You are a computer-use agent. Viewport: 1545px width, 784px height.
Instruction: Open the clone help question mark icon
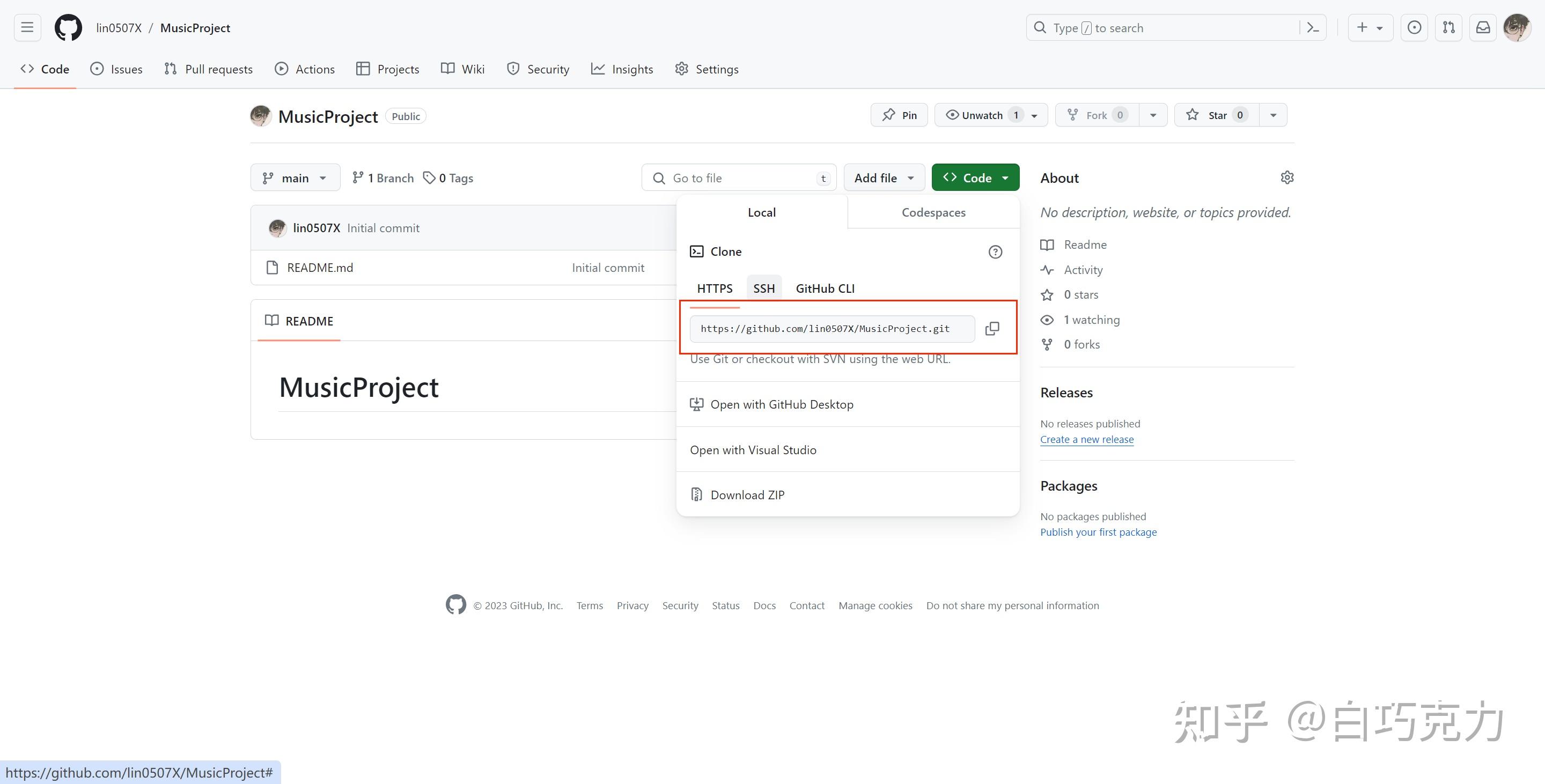point(996,252)
